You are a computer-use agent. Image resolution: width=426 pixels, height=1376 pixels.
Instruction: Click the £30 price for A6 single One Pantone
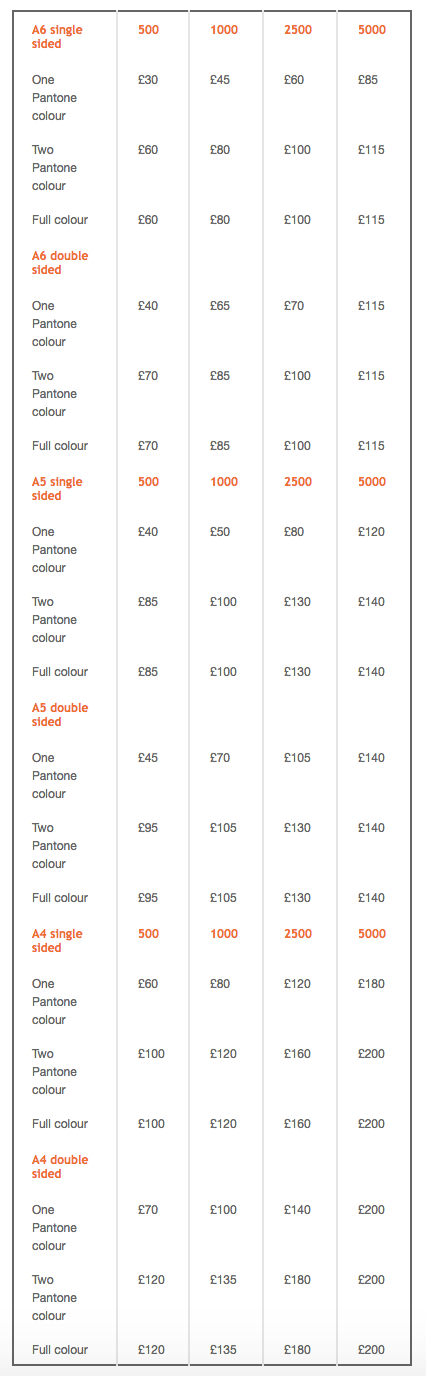pos(148,80)
